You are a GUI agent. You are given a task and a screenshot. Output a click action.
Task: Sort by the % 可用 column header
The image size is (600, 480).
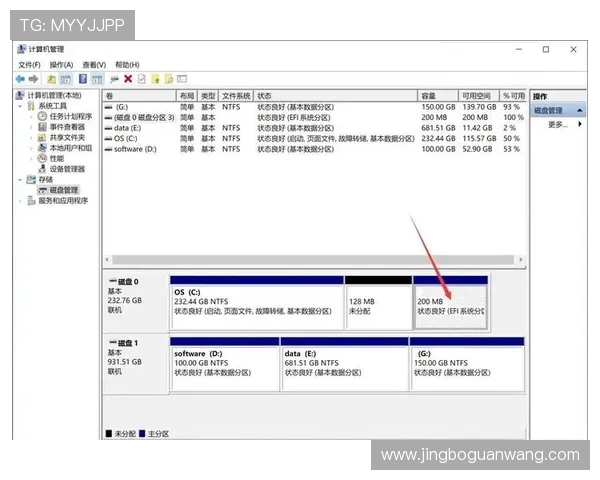tap(513, 96)
